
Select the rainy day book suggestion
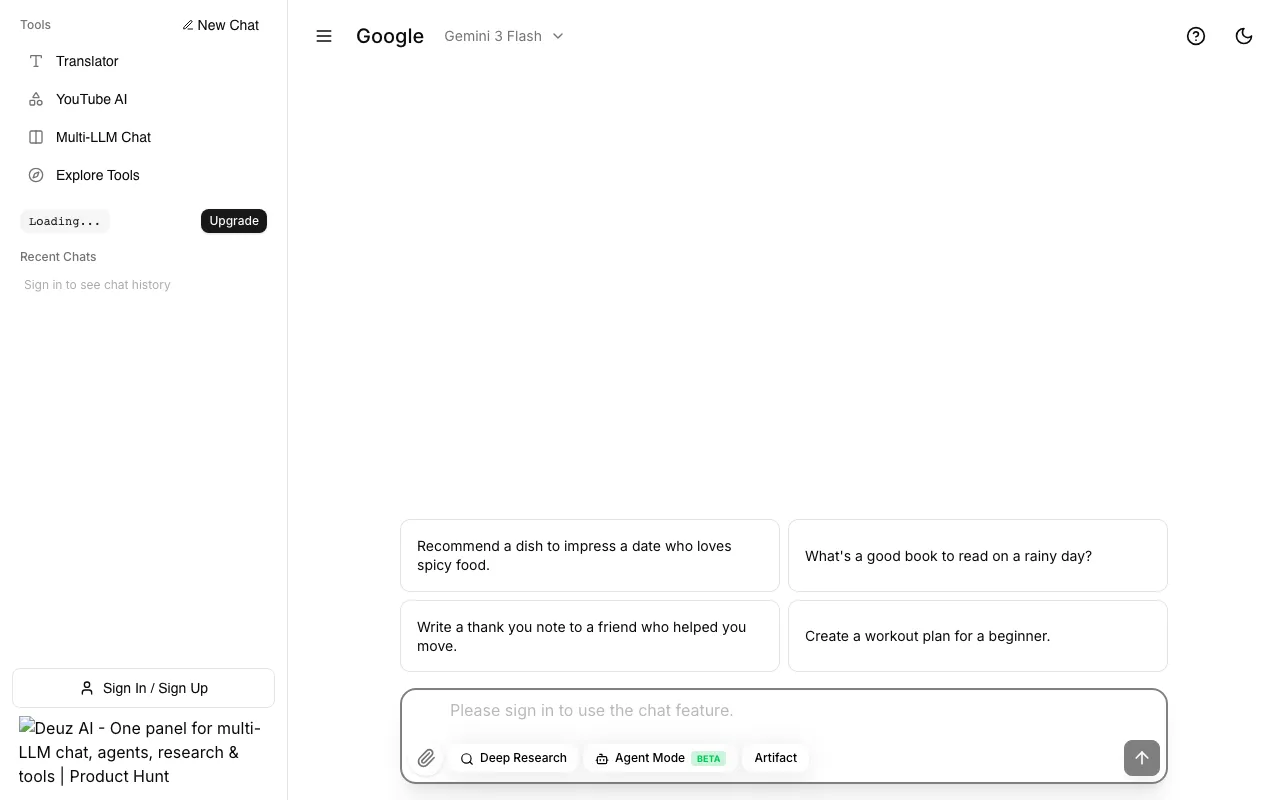978,555
